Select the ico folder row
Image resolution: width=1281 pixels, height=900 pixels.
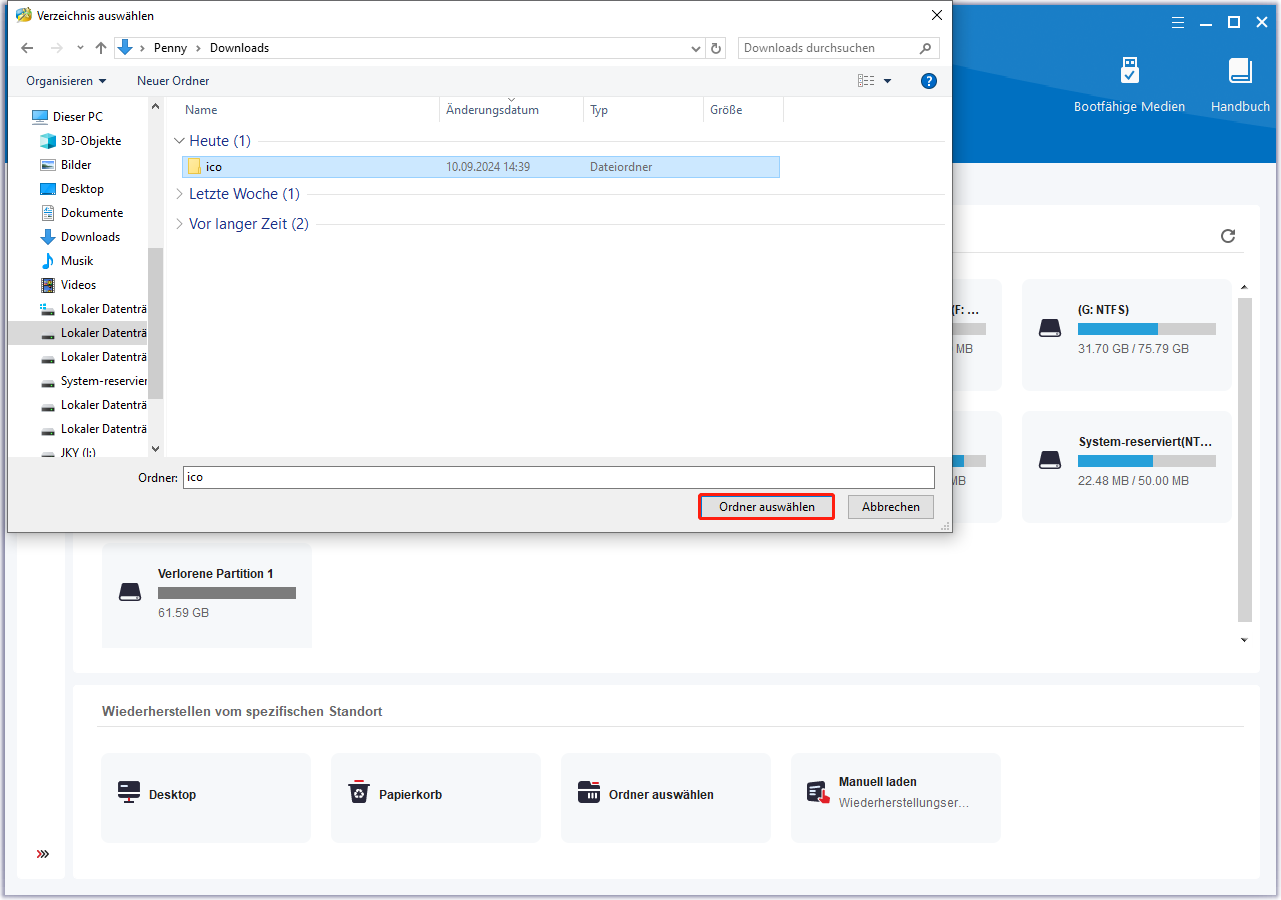click(481, 167)
